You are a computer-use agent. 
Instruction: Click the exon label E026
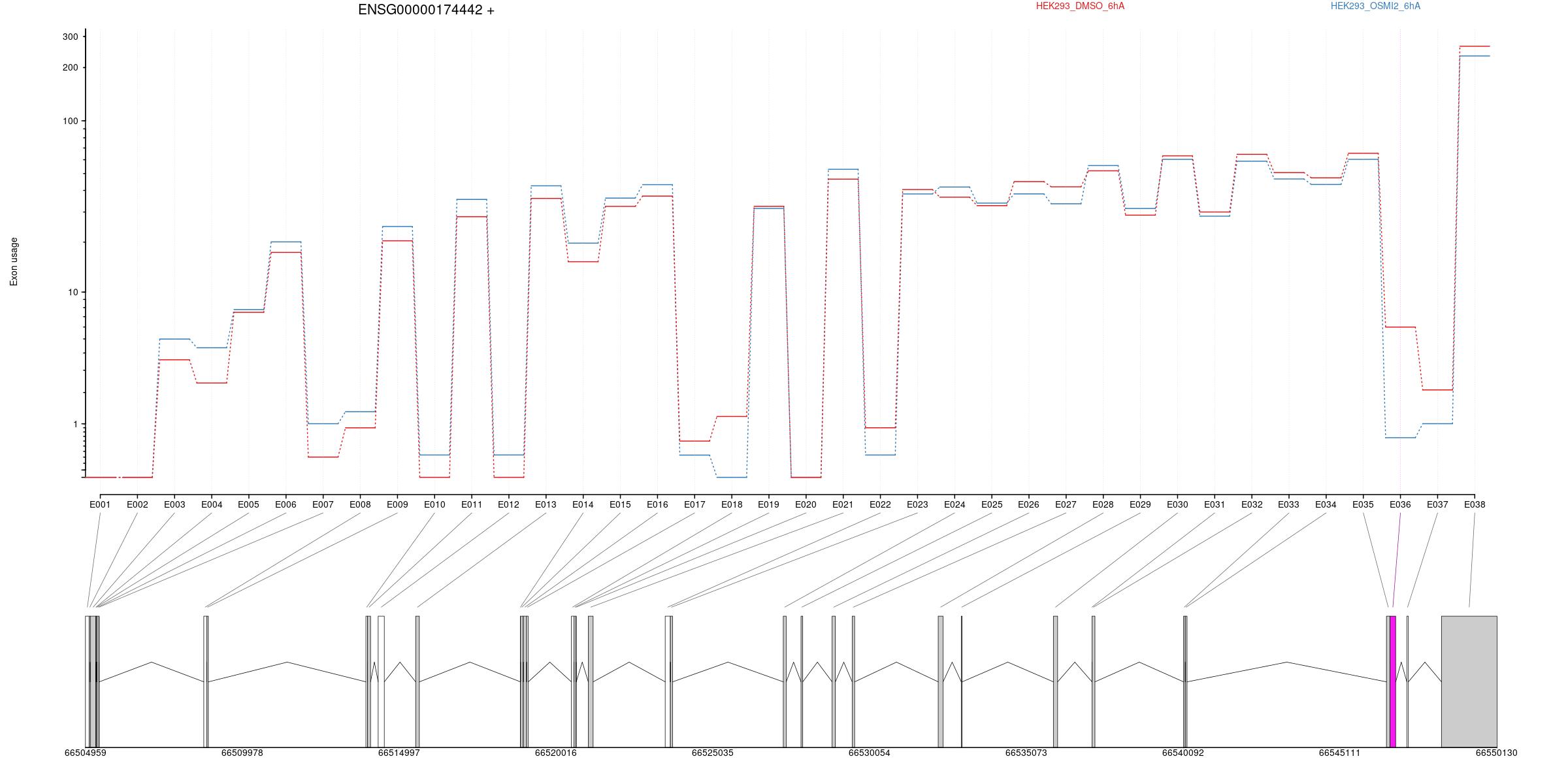[x=1028, y=504]
